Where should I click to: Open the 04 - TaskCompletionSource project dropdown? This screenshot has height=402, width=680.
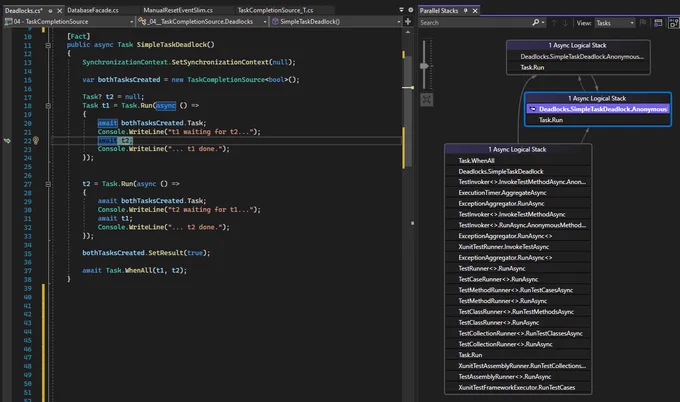[69, 21]
